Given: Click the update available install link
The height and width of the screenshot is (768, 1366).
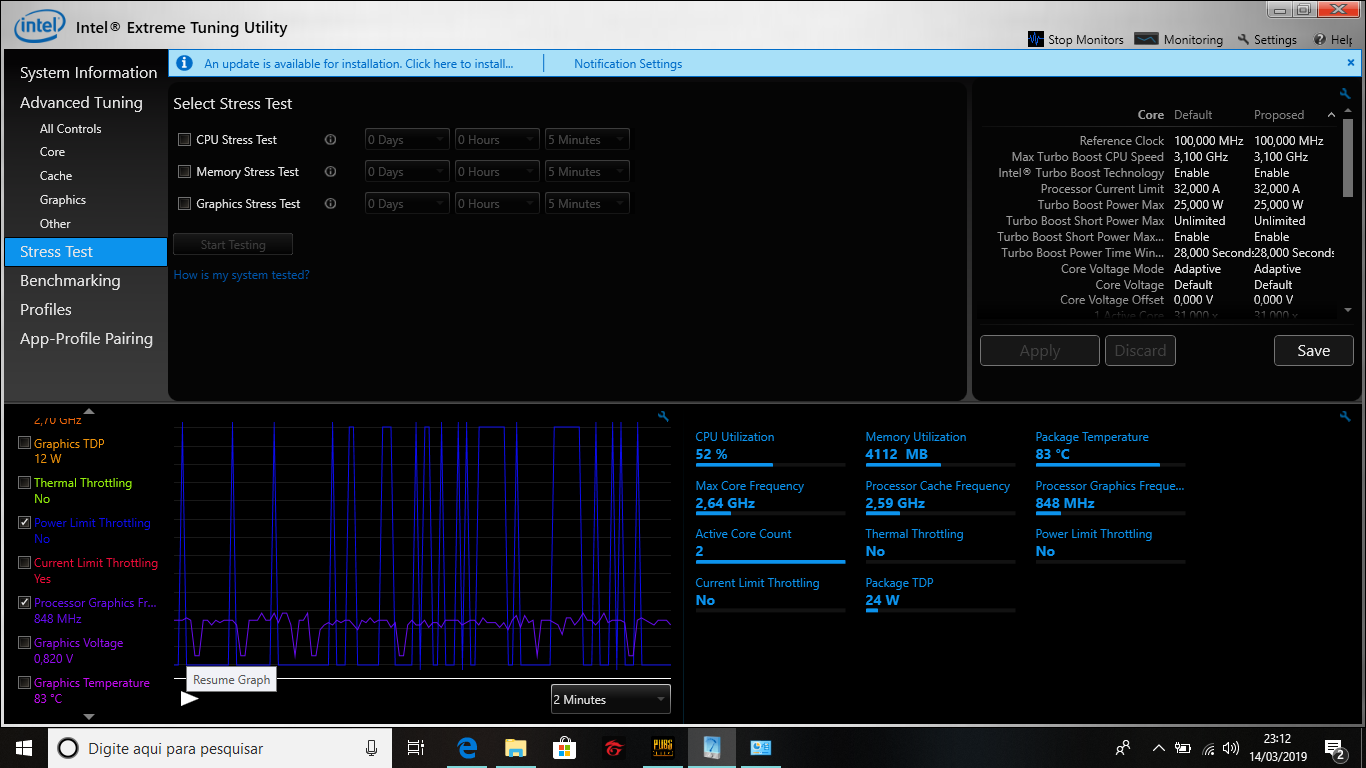Looking at the screenshot, I should pyautogui.click(x=358, y=64).
